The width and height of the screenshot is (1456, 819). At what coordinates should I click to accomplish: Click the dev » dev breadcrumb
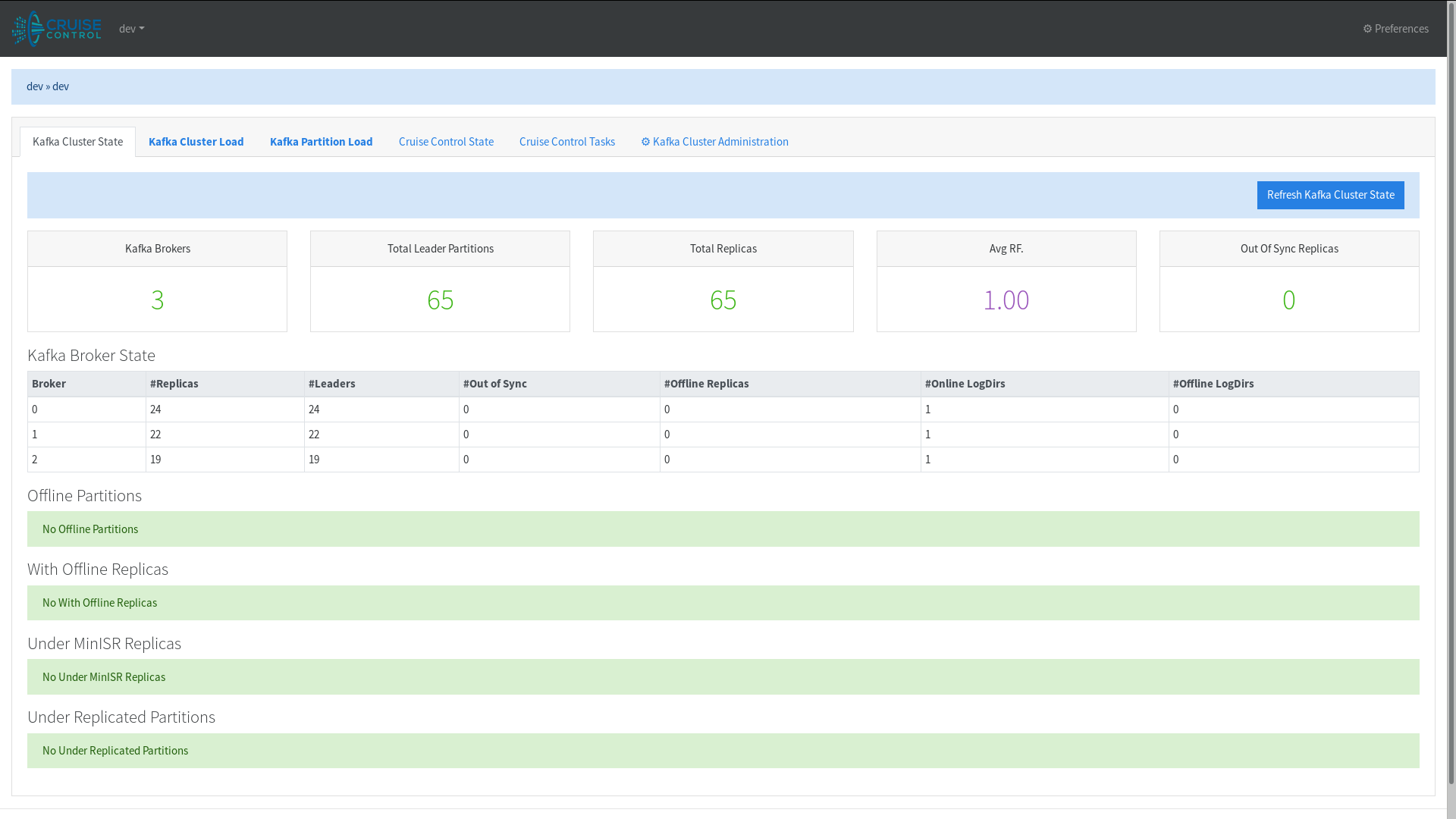point(48,86)
